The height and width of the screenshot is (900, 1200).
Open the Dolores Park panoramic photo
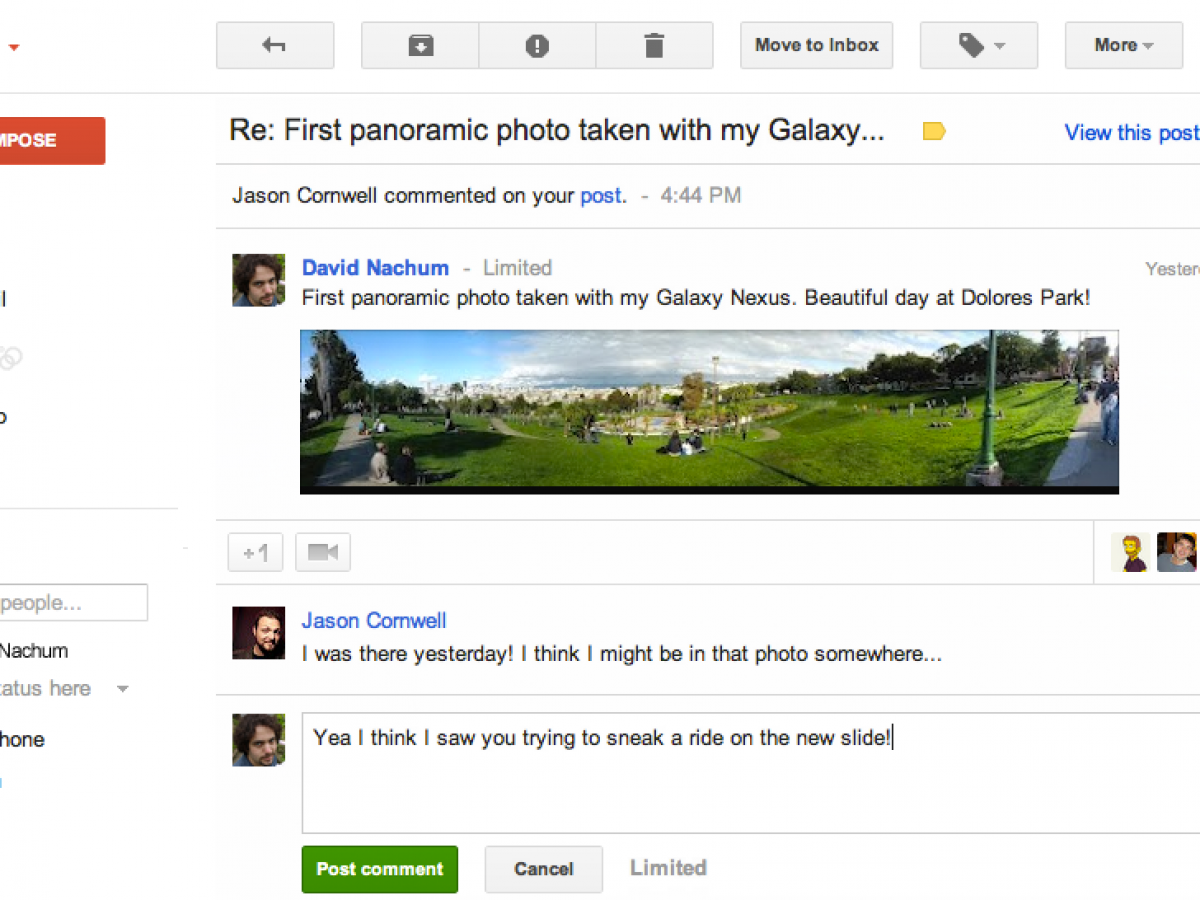coord(709,411)
